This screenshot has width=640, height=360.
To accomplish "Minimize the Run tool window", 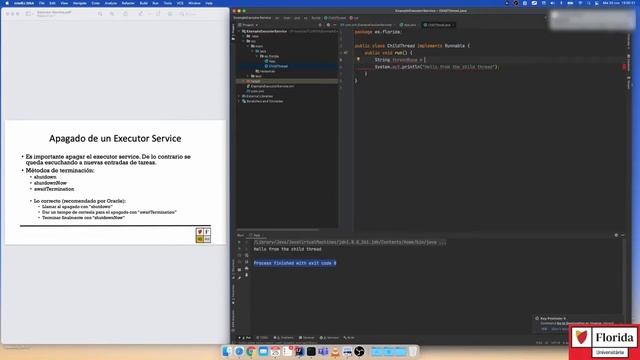I will pos(622,235).
